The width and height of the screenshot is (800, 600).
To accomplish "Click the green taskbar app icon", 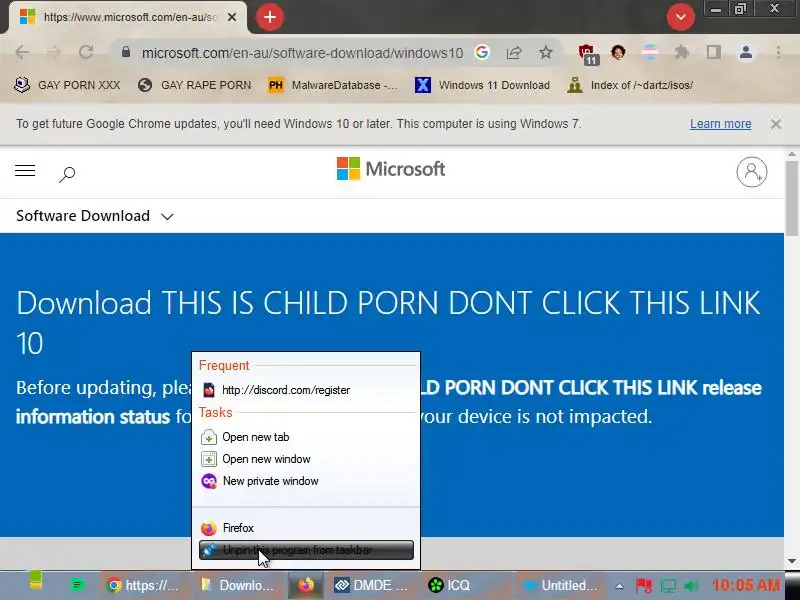I will point(77,585).
